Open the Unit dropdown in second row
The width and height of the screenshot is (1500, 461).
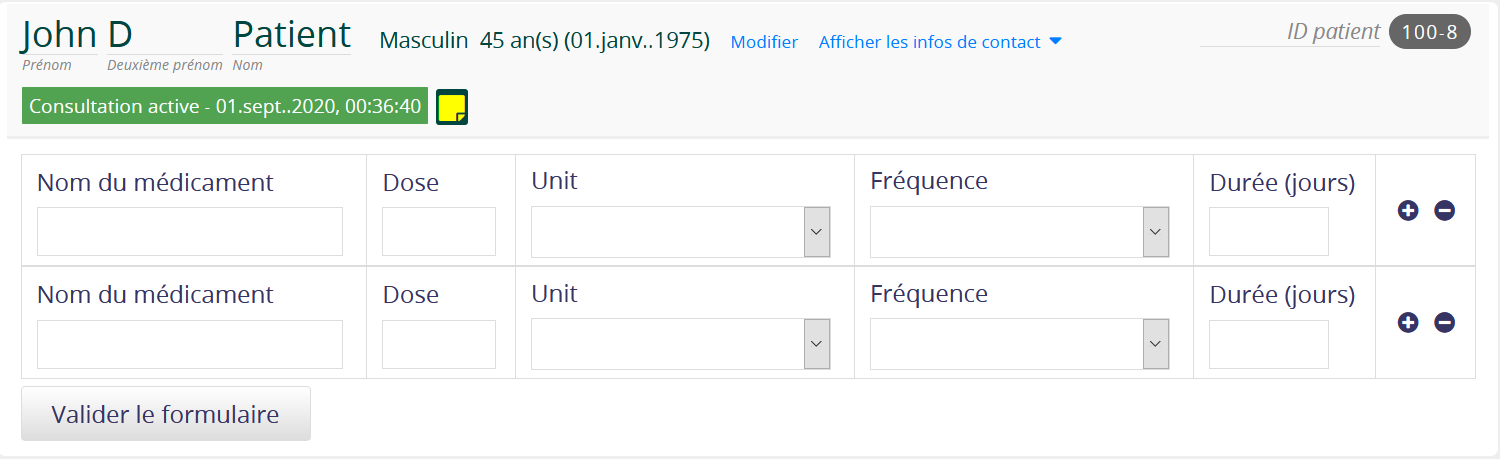click(680, 343)
